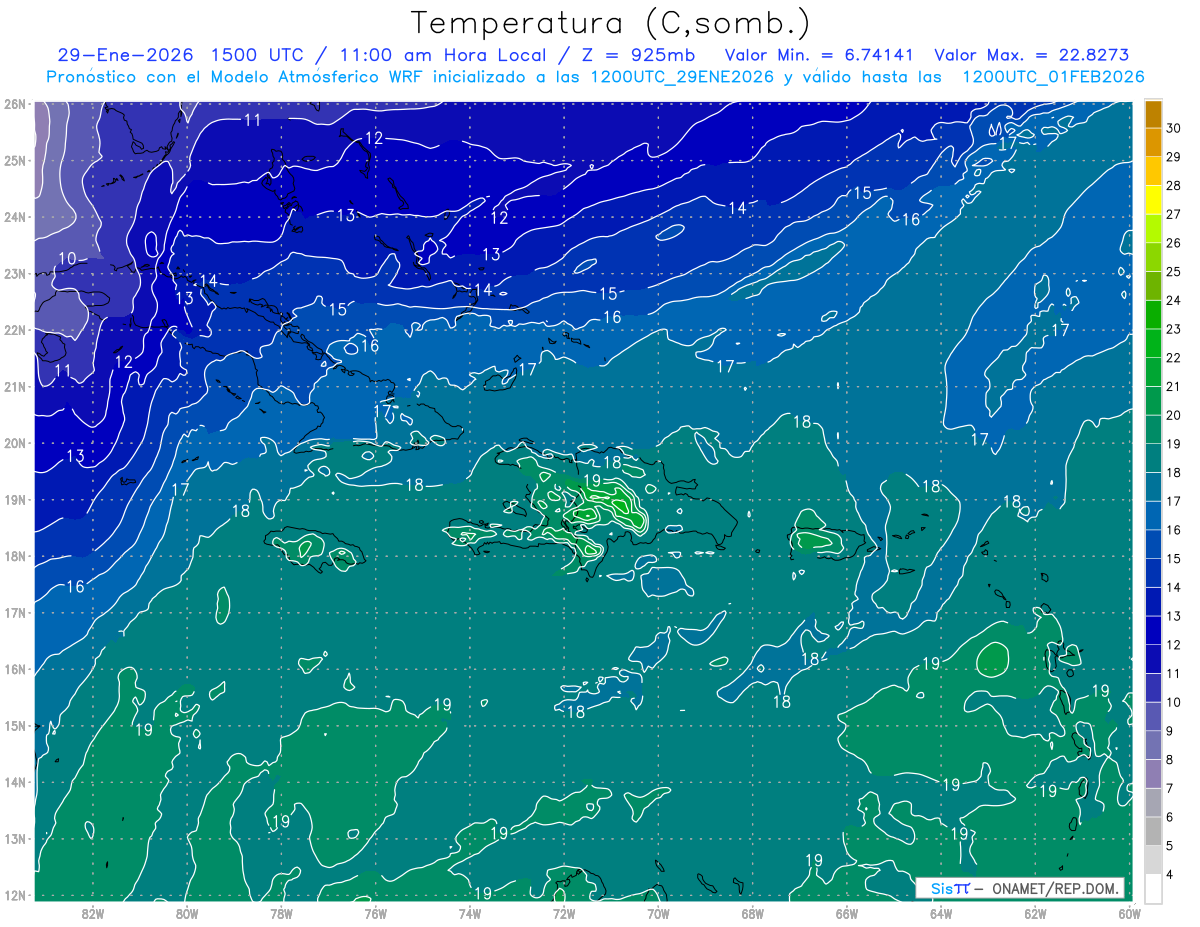Viewport: 1200px width, 927px height.
Task: Click the "76W" longitude axis label
Action: coord(375,913)
